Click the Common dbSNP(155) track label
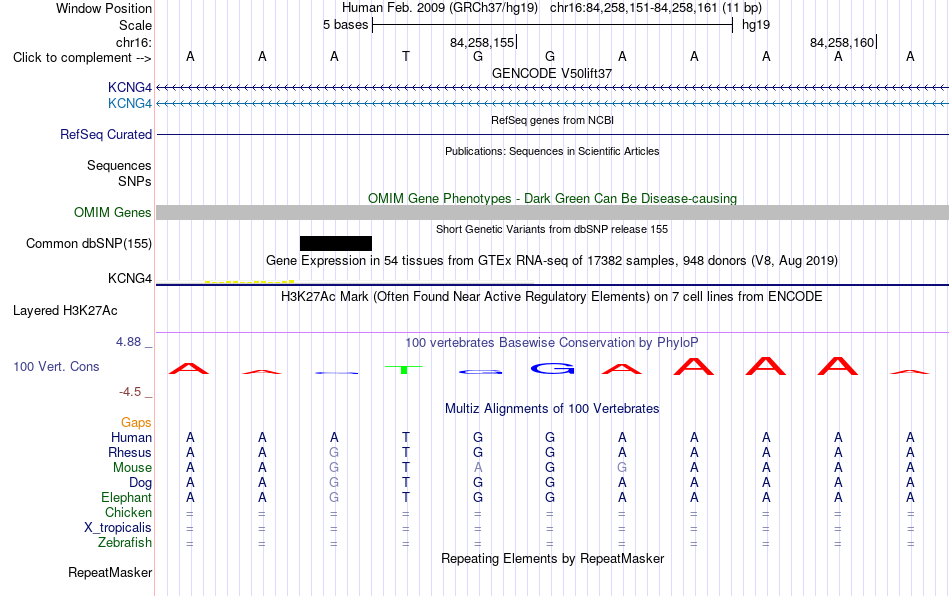The width and height of the screenshot is (950, 596). tap(89, 243)
